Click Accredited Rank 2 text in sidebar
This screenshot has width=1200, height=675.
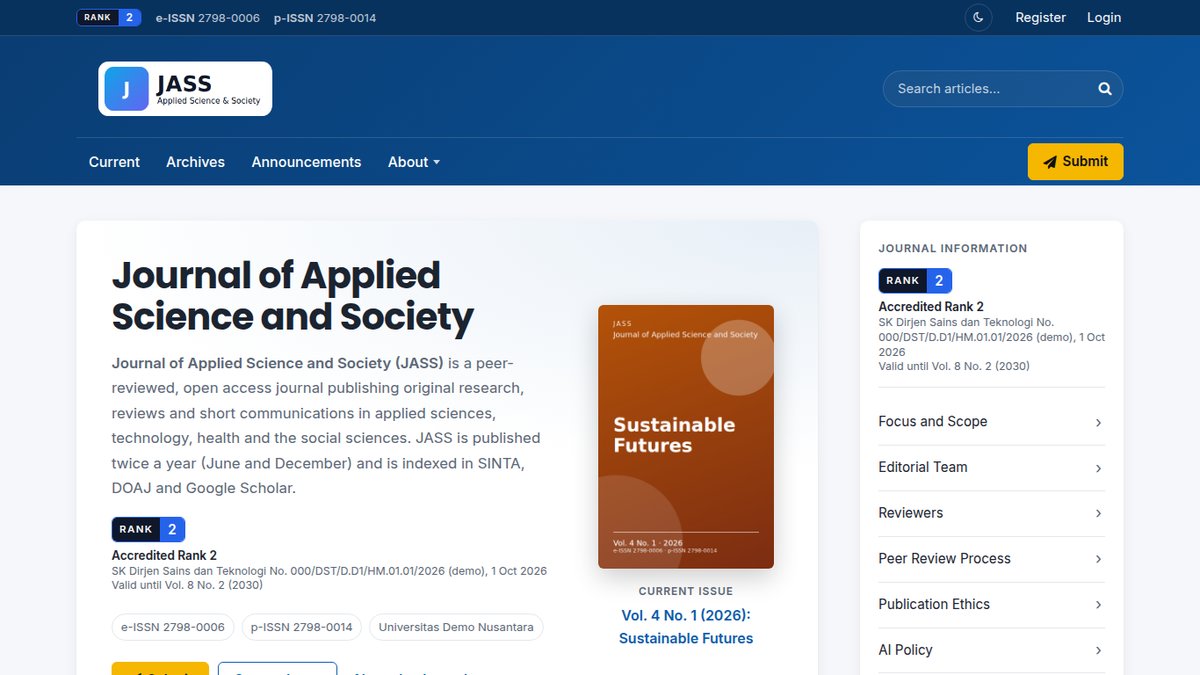point(931,307)
